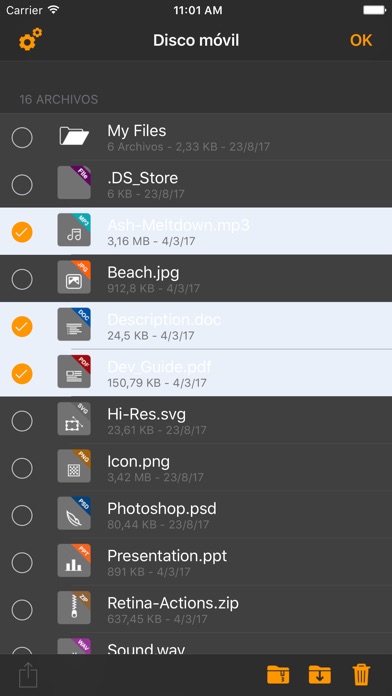Viewport: 392px width, 696px height.
Task: Delete selected files with trash icon
Action: (361, 675)
